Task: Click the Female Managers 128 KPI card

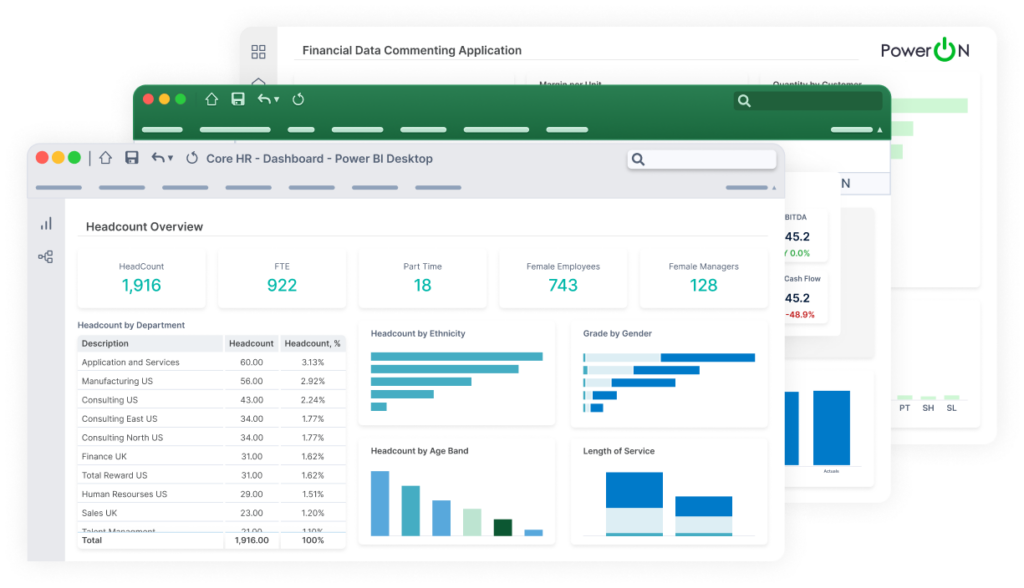Action: pyautogui.click(x=703, y=278)
